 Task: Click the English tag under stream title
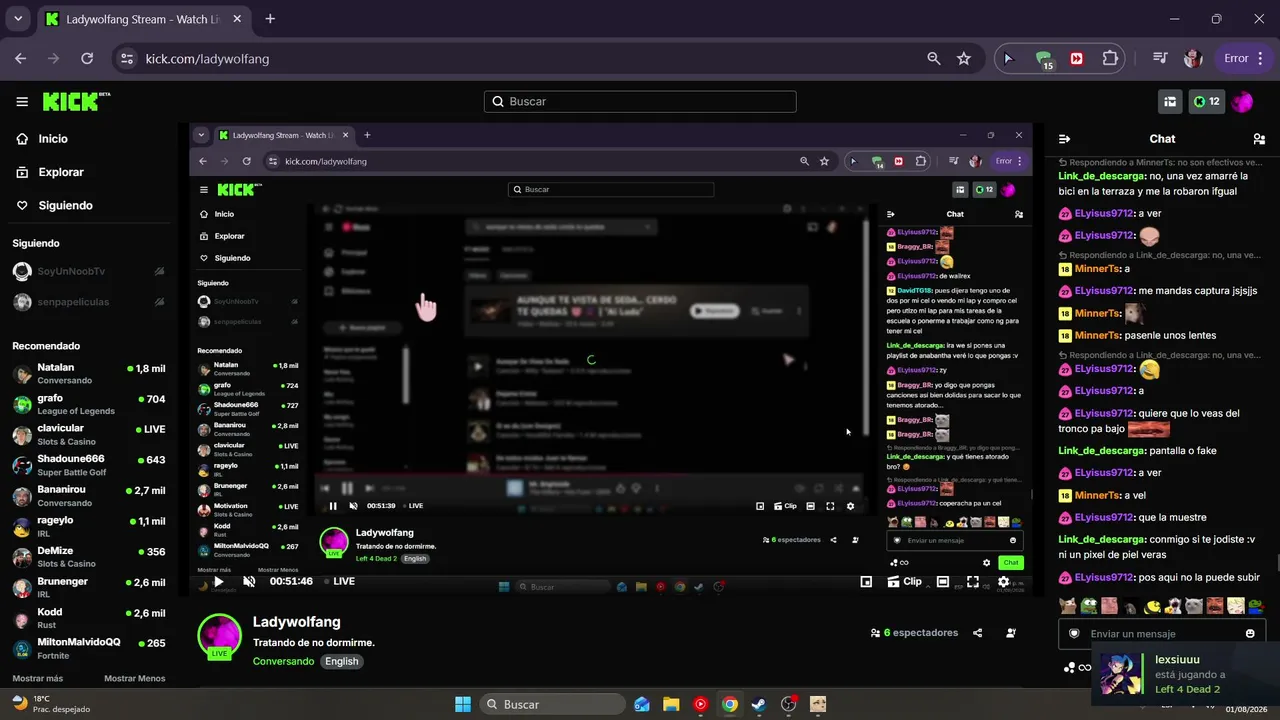click(x=341, y=661)
